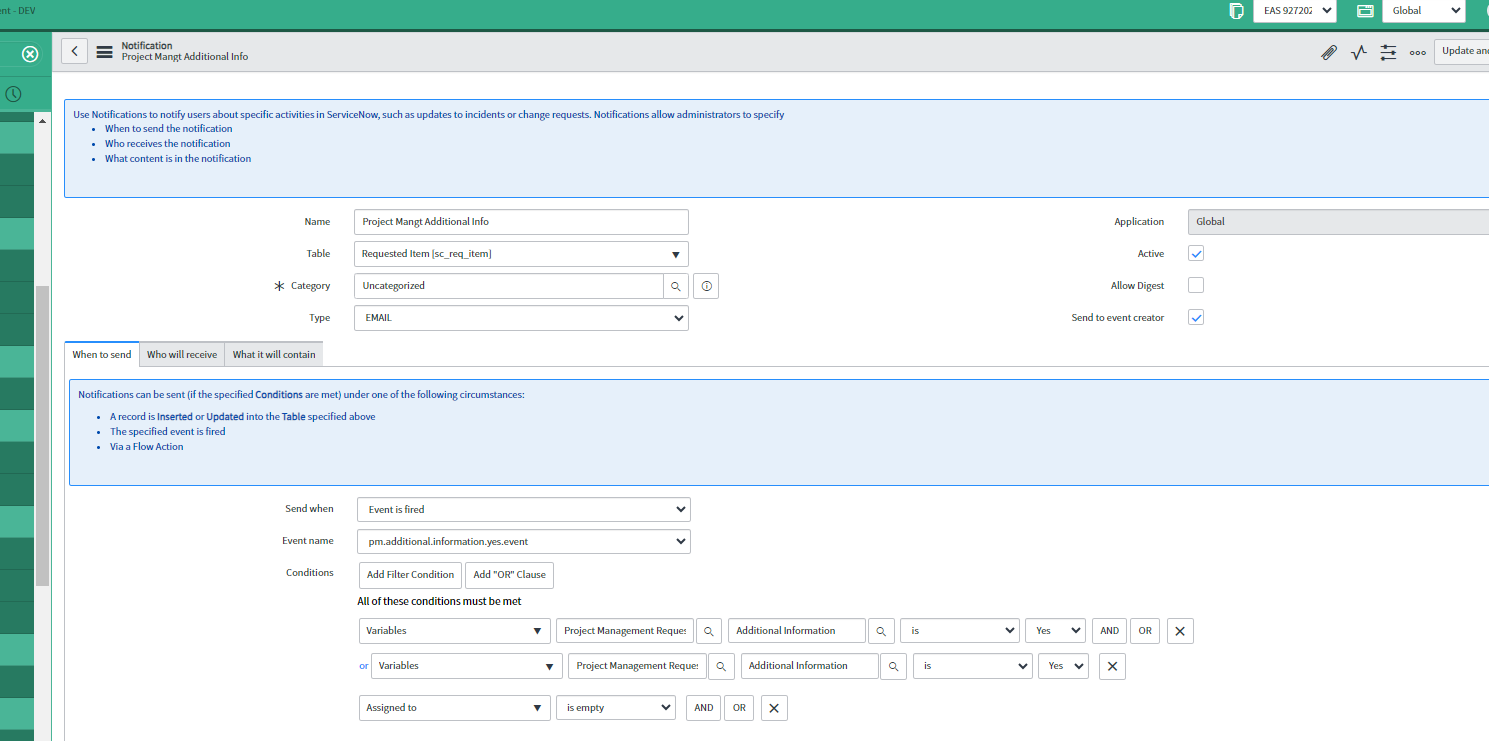Open the first row 'is' operator dropdown
This screenshot has width=1489, height=741.
point(959,631)
